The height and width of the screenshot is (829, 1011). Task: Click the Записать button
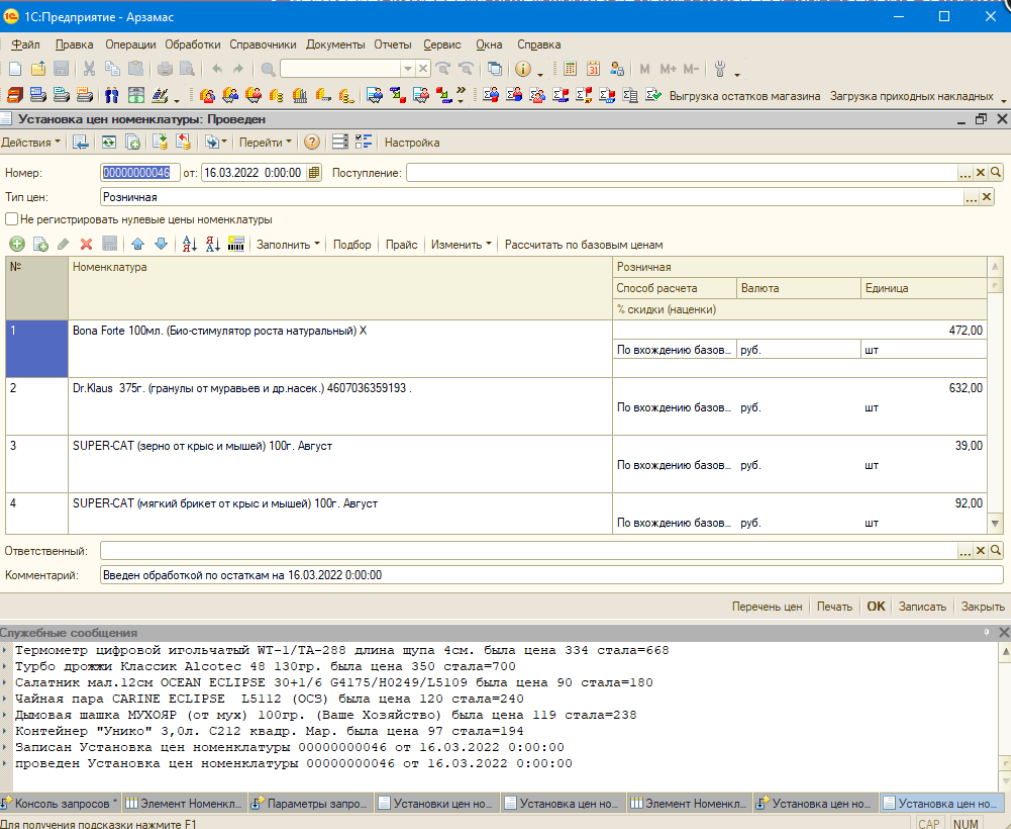coord(922,607)
